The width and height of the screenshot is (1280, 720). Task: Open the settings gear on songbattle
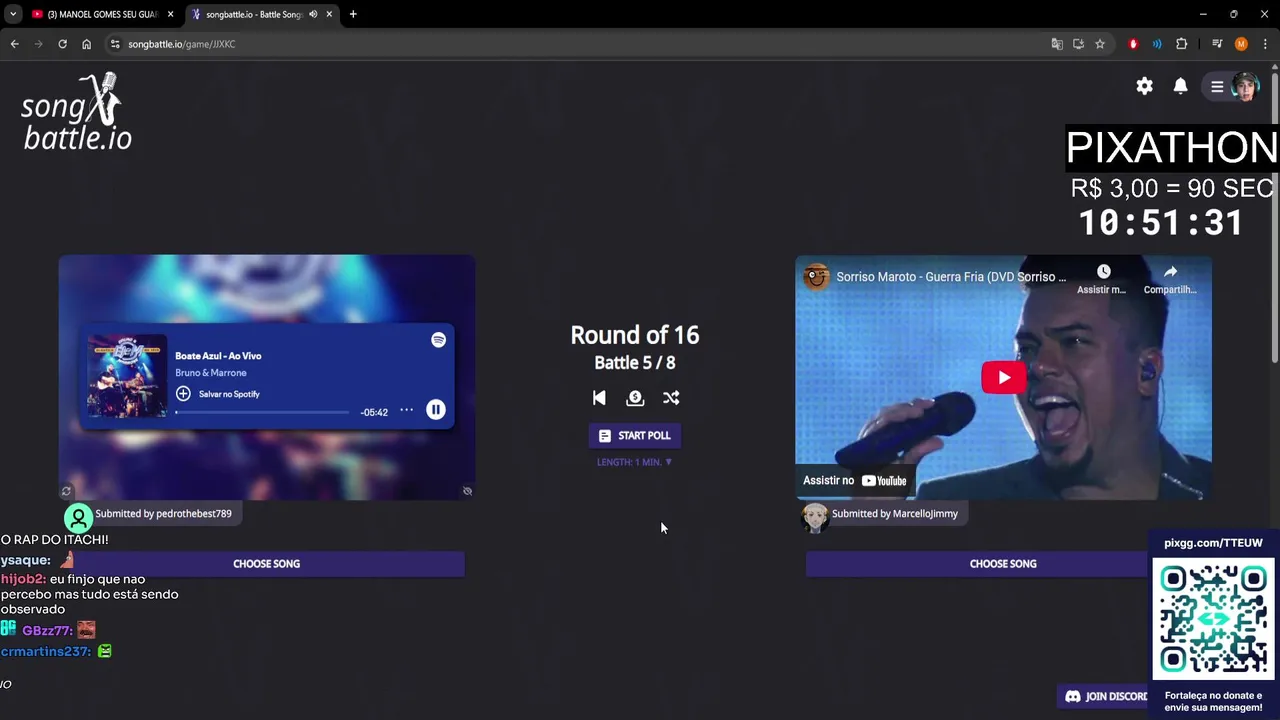click(x=1144, y=86)
